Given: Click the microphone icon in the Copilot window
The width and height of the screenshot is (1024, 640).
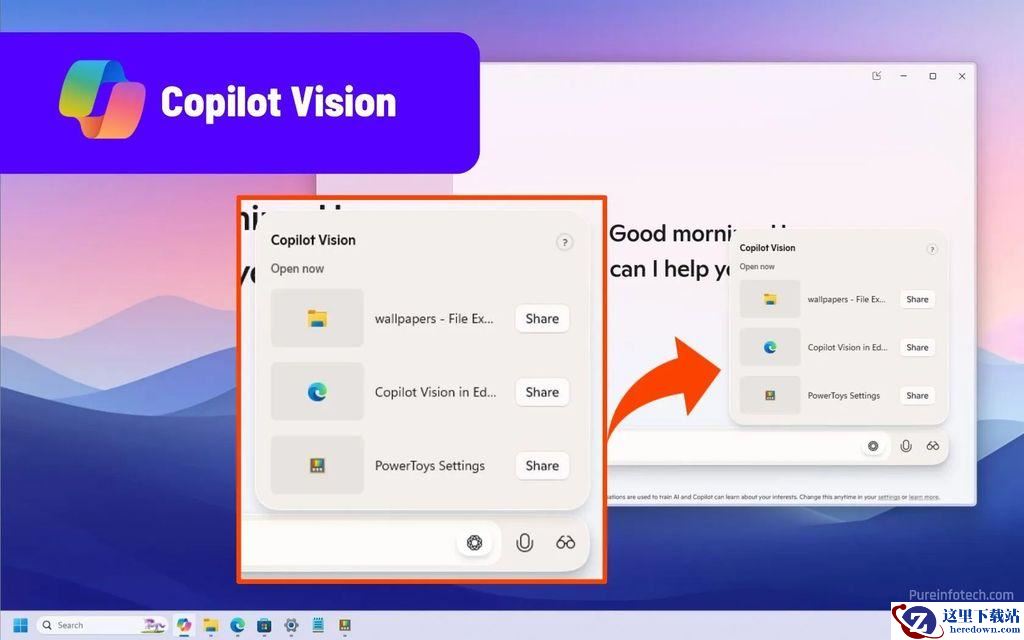Looking at the screenshot, I should pyautogui.click(x=905, y=446).
